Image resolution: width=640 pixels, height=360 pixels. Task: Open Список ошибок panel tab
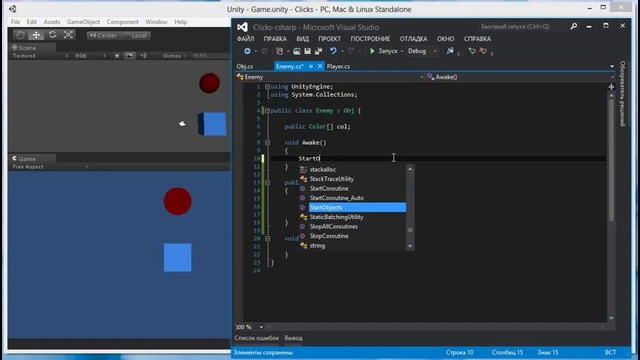pos(256,338)
